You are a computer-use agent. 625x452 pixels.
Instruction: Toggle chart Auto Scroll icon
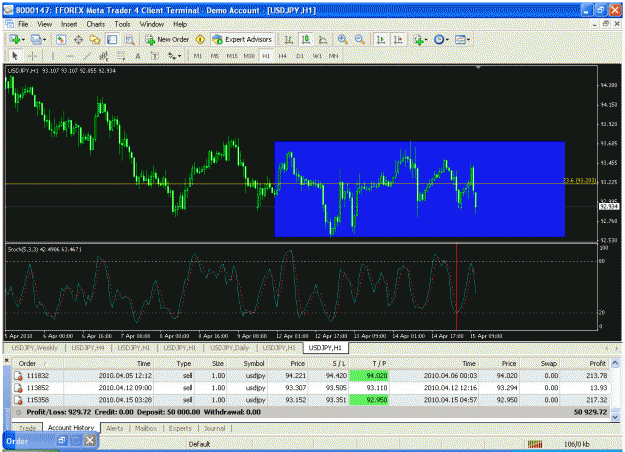[381, 39]
